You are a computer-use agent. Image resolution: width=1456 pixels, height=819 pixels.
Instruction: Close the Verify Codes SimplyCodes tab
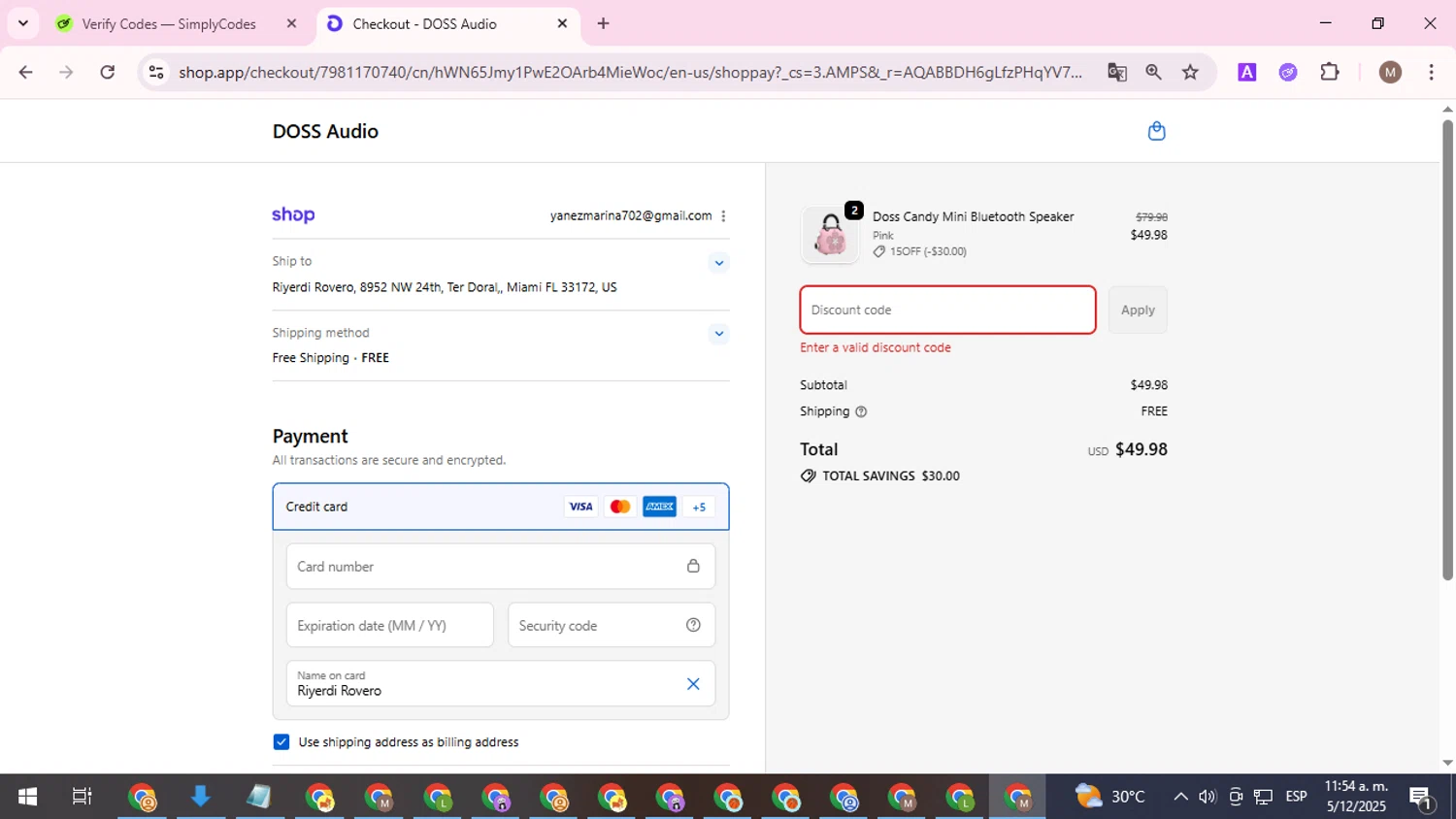pos(291,23)
